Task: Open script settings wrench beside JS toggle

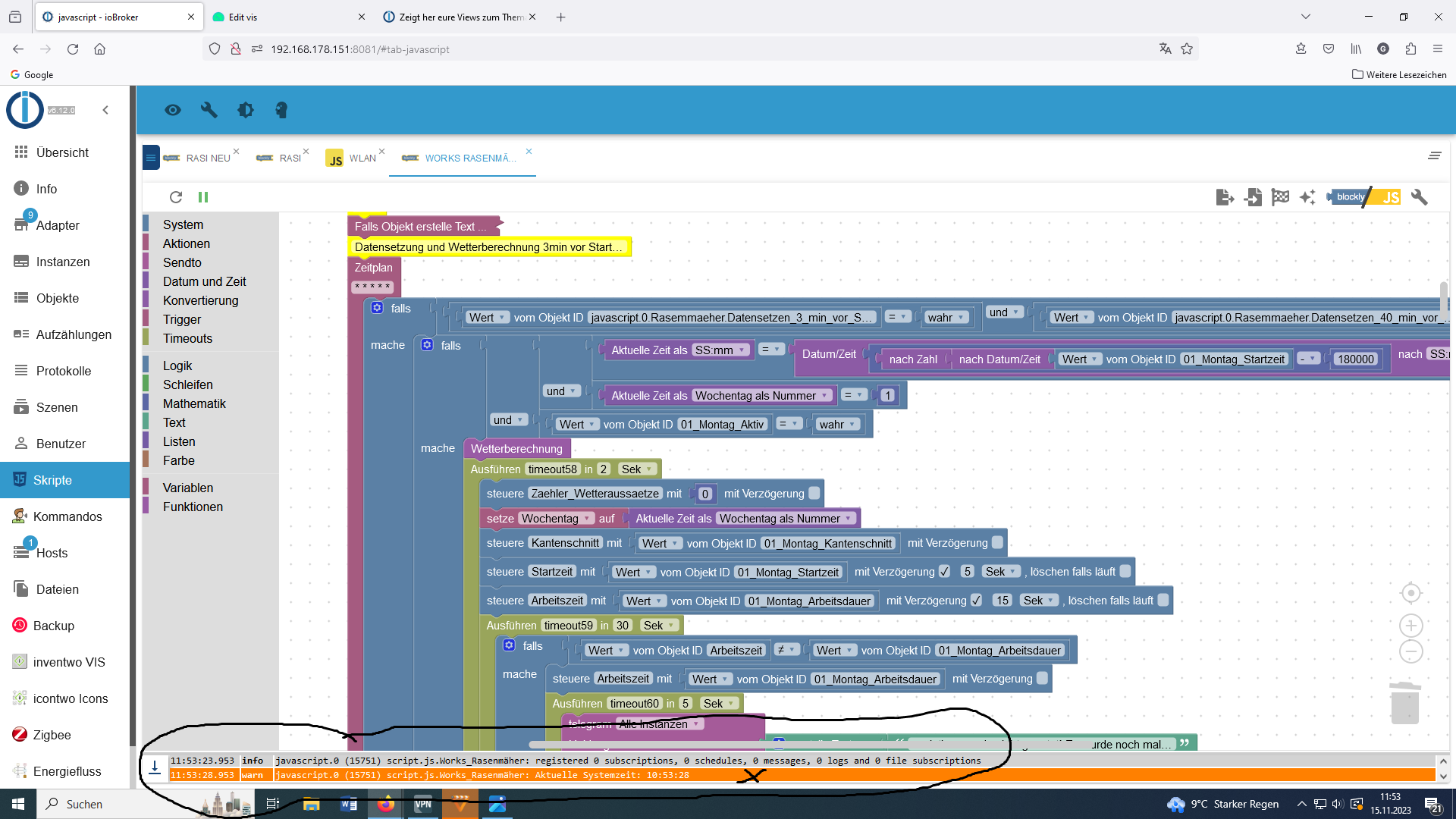Action: 1419,197
